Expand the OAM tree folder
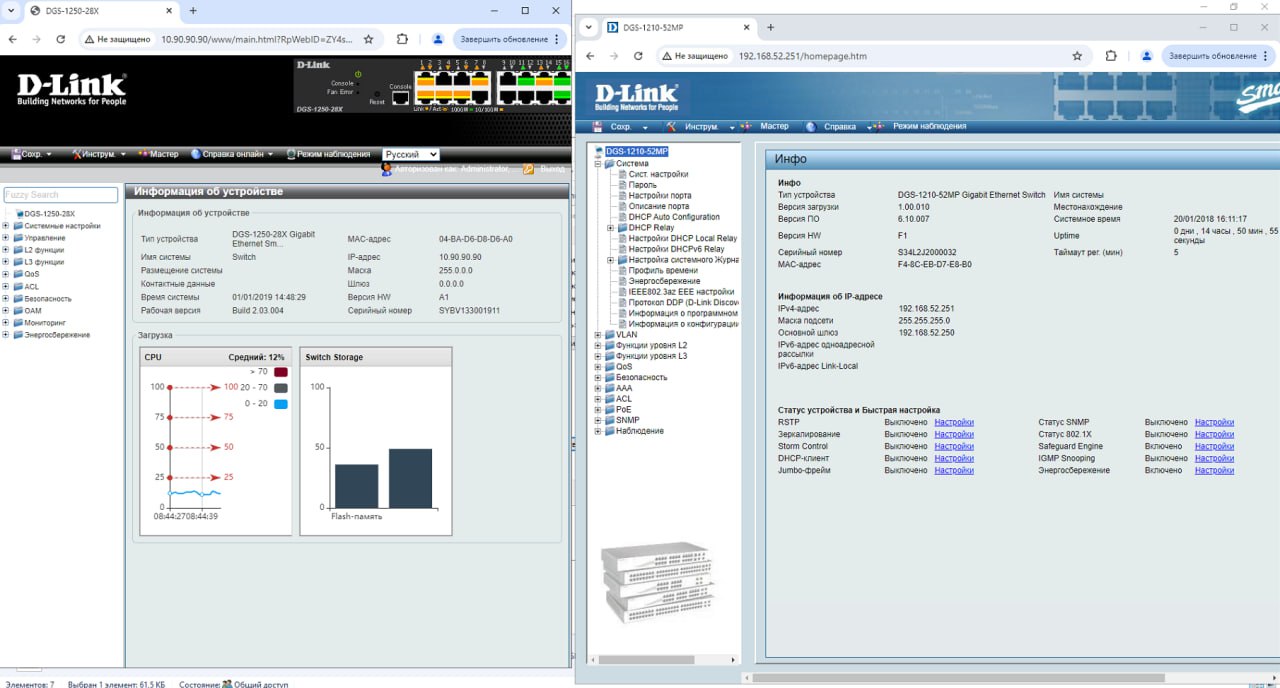1280x688 pixels. tap(5, 311)
